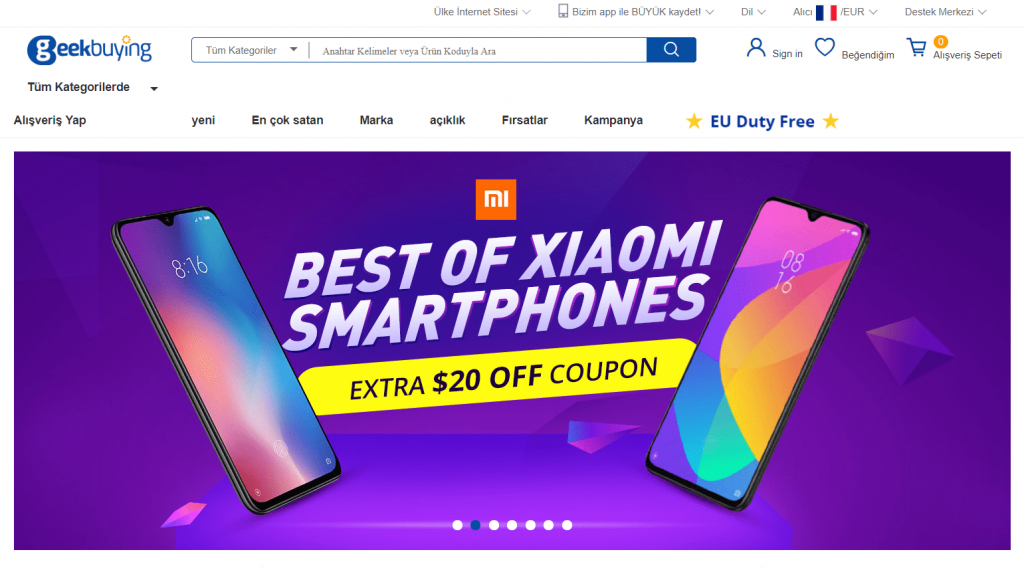Click the user account icon
Image resolution: width=1024 pixels, height=568 pixels.
click(756, 48)
